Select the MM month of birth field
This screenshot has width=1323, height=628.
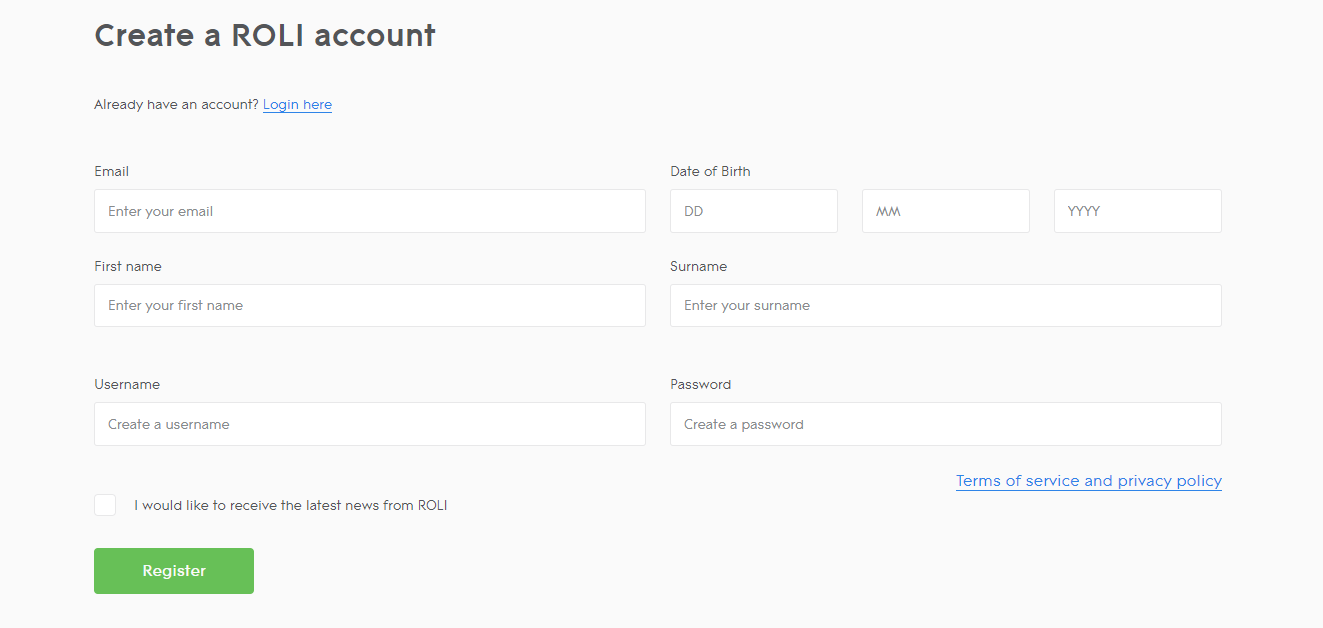[x=946, y=211]
